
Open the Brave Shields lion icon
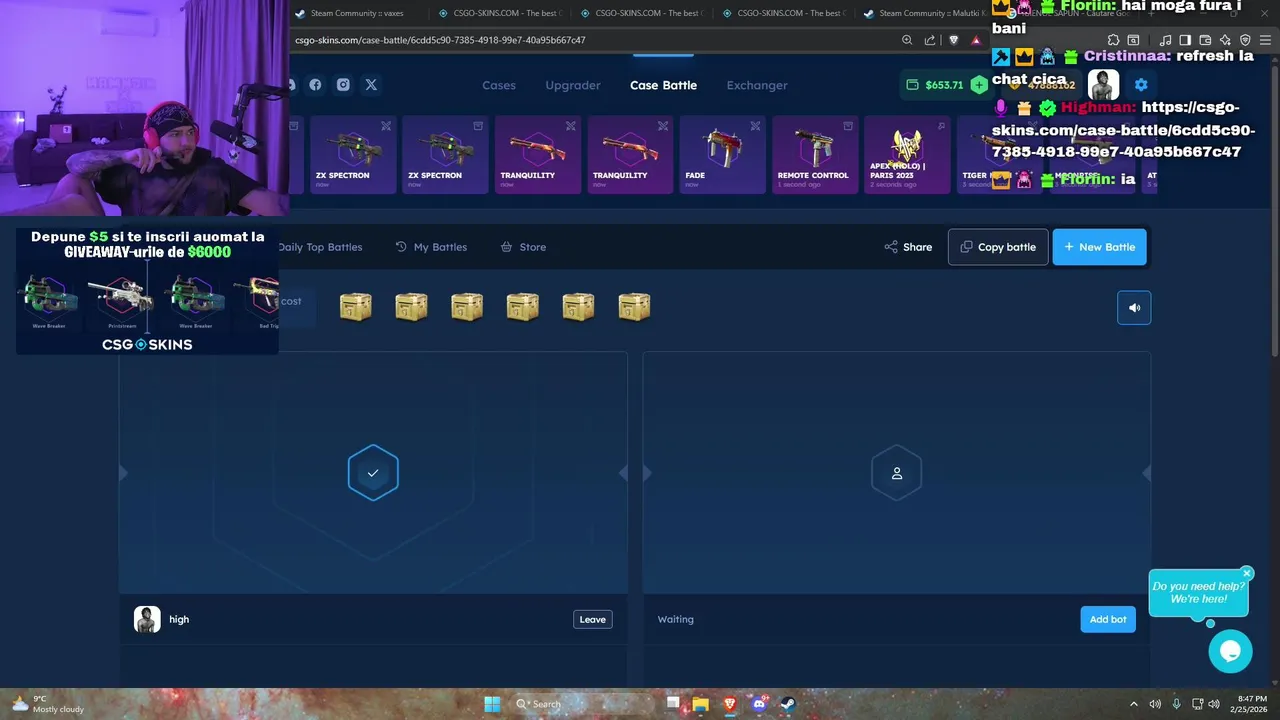pos(953,40)
